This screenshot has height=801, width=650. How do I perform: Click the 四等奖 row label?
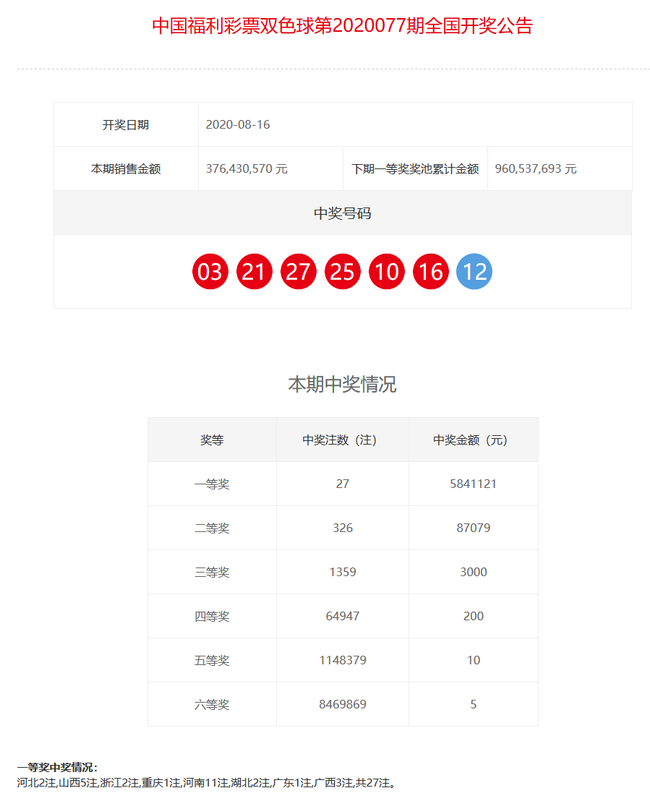click(212, 616)
